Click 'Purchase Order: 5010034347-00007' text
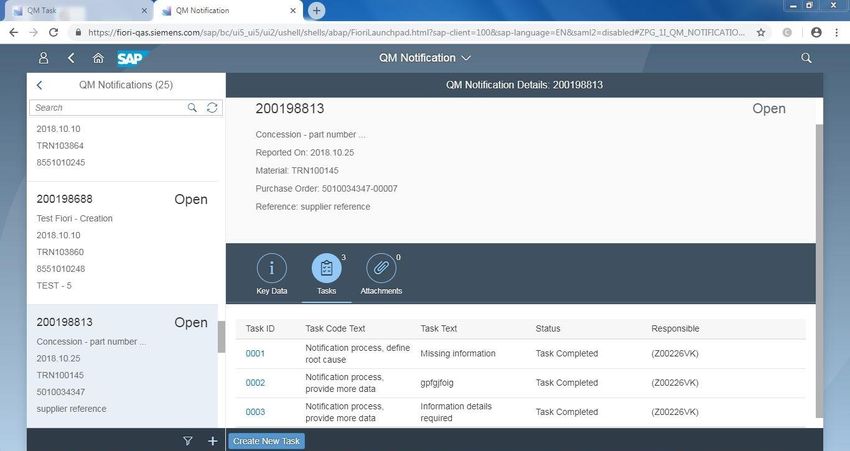Viewport: 850px width, 451px height. pos(326,189)
